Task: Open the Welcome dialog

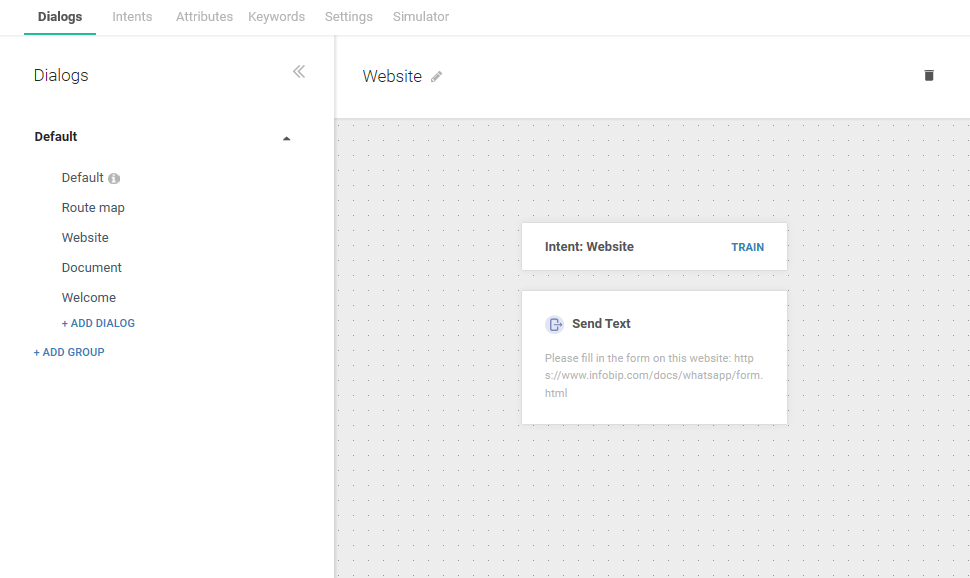Action: point(88,298)
